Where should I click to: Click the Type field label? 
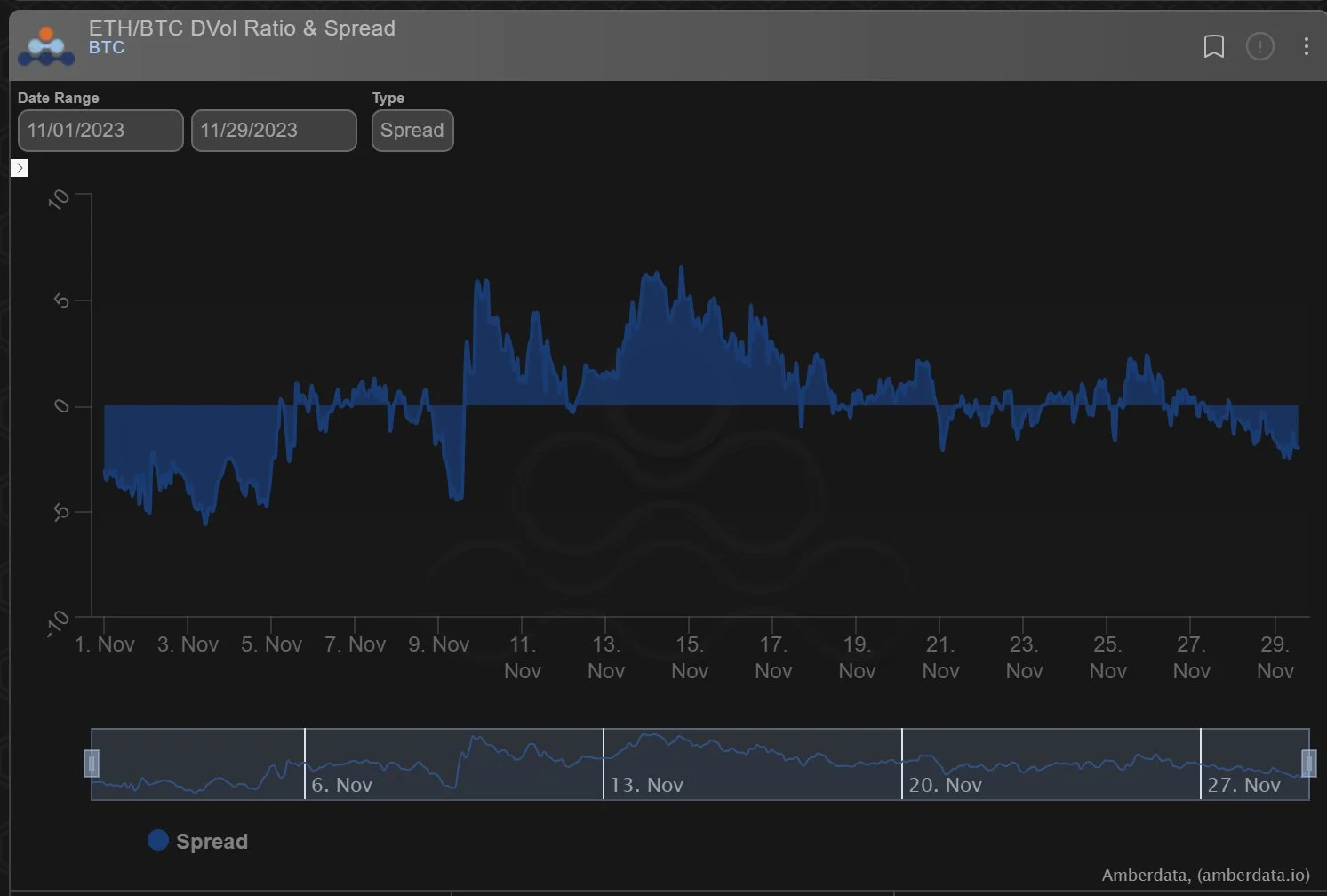[x=388, y=98]
